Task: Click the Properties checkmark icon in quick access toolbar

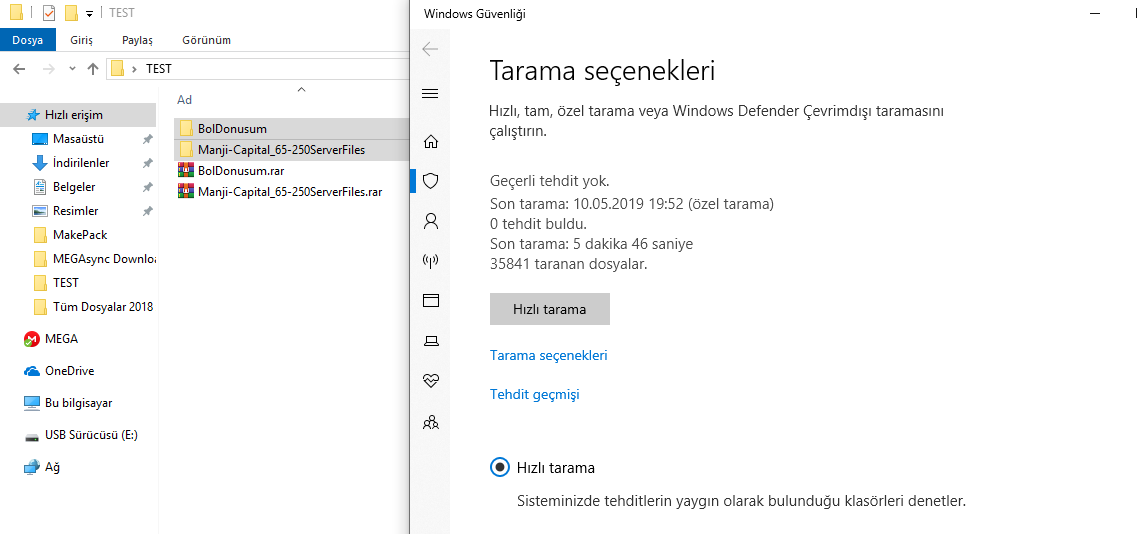Action: (x=49, y=13)
